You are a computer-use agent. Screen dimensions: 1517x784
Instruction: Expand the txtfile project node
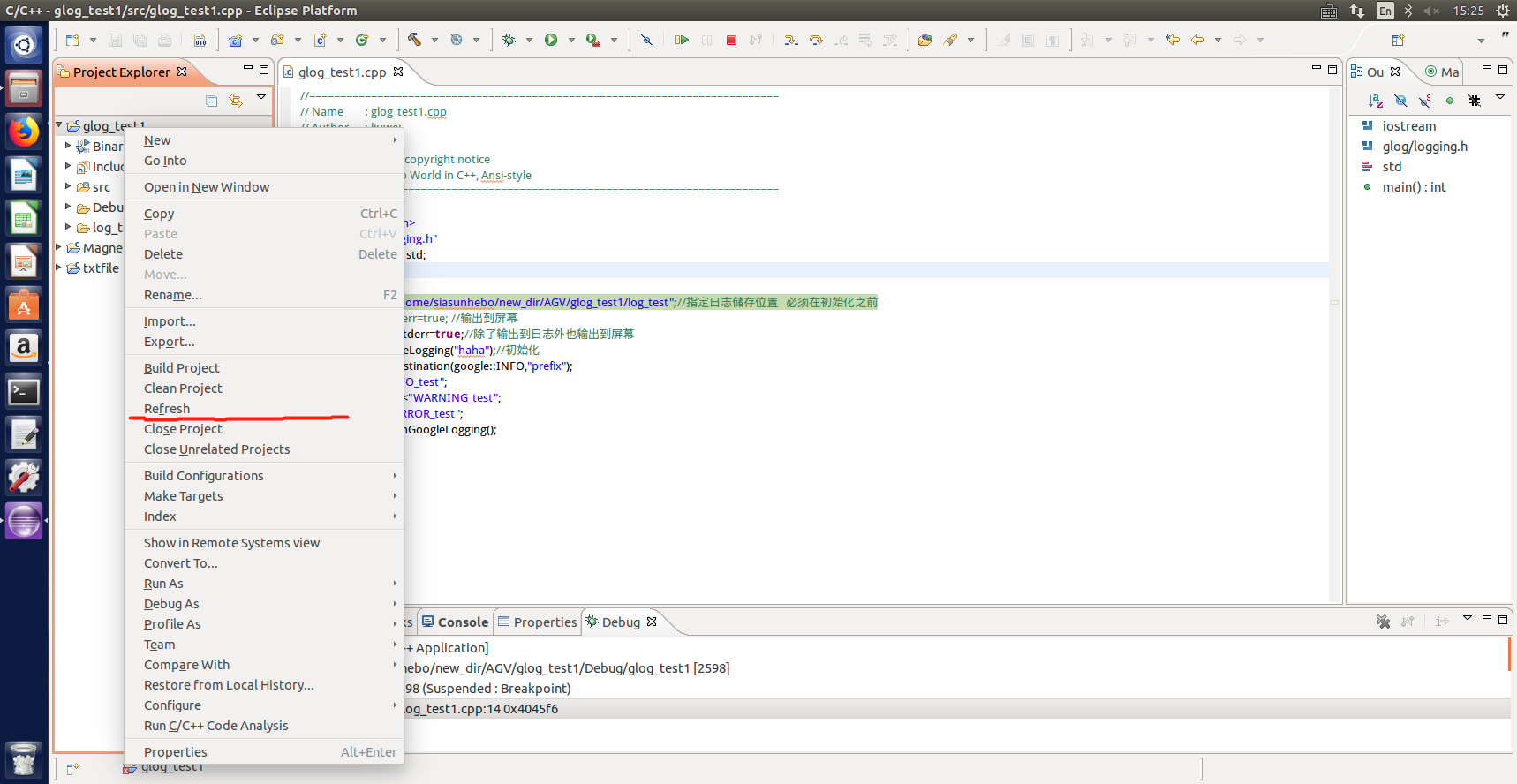click(x=59, y=268)
